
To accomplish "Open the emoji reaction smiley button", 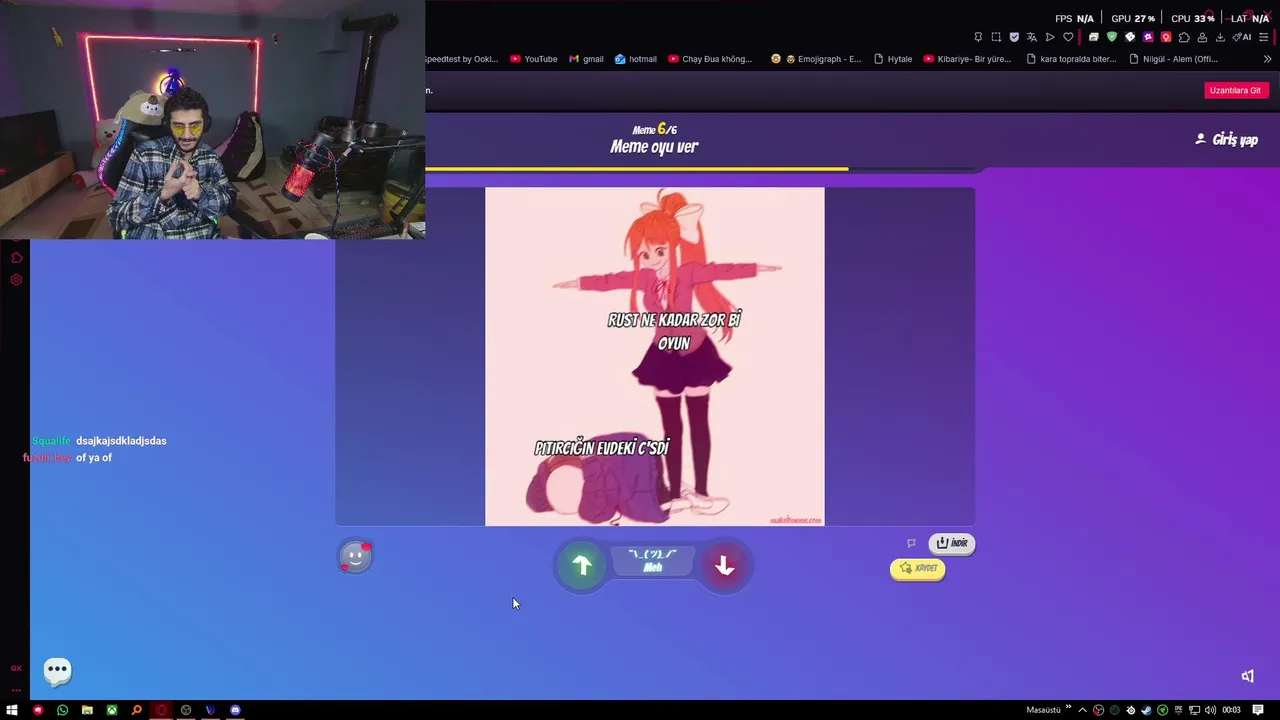I will 355,556.
